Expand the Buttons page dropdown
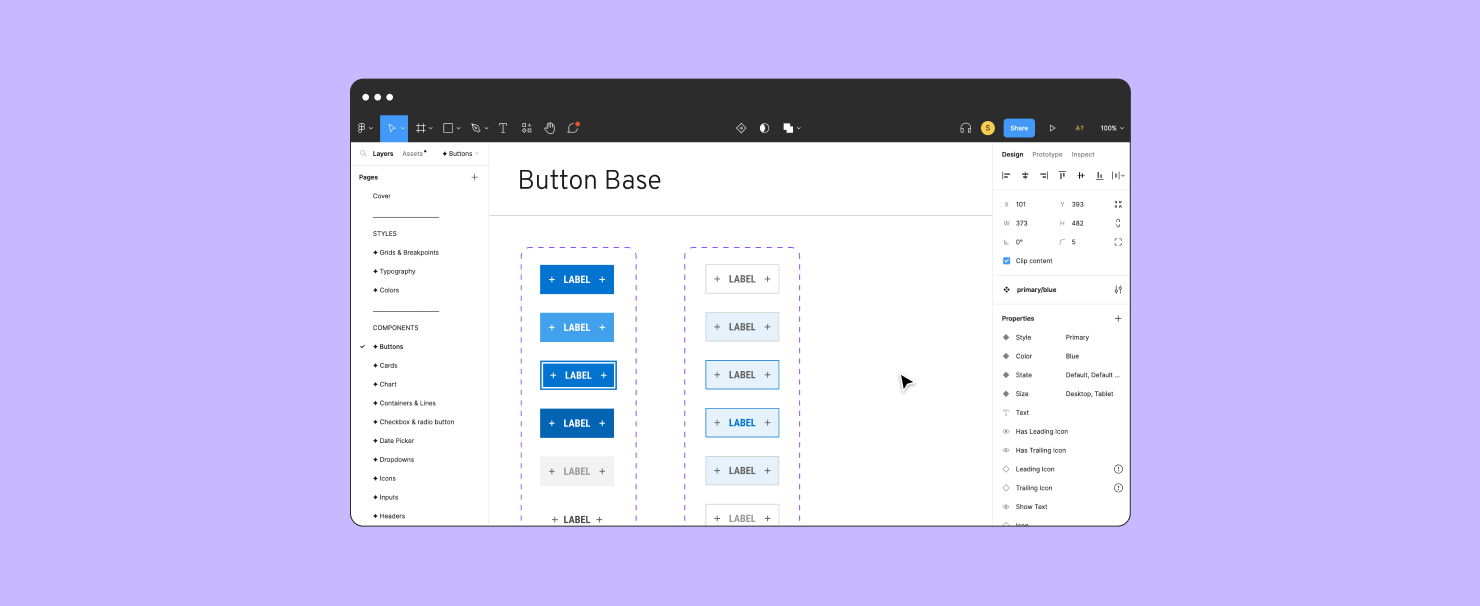Screen dimensions: 1480x606 [460, 154]
